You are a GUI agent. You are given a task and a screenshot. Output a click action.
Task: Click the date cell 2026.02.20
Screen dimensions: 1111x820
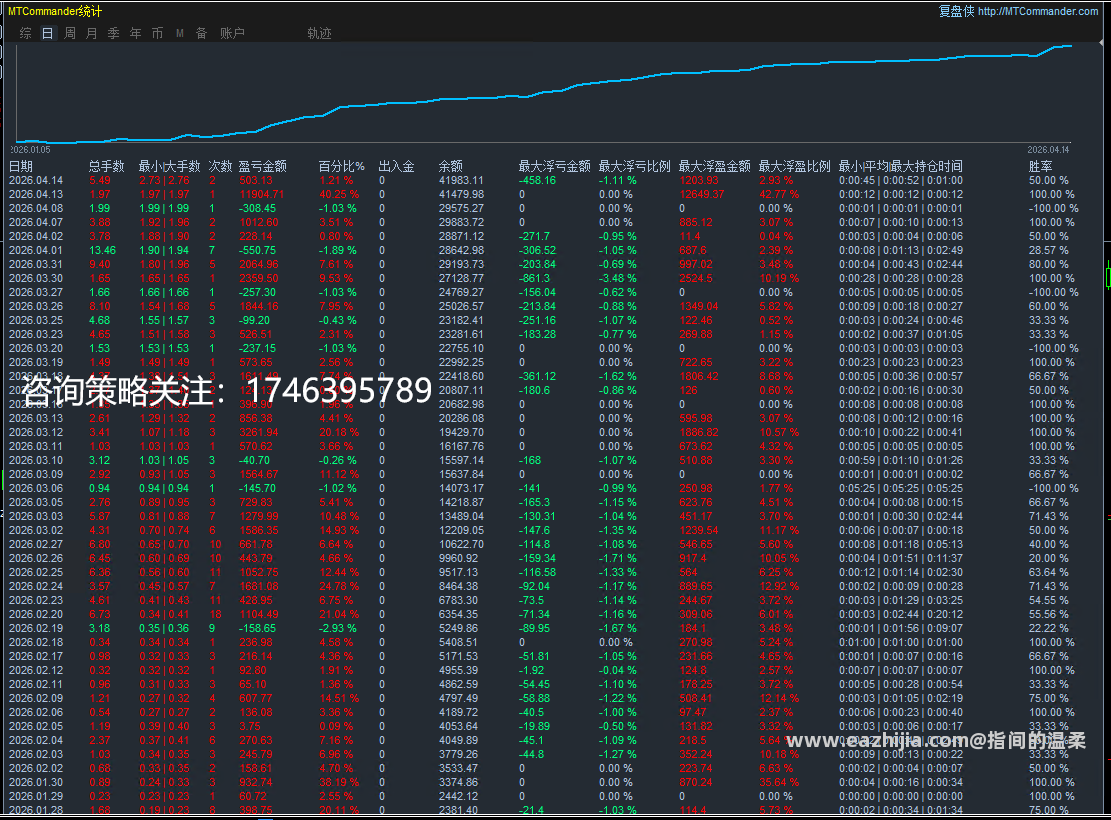tap(36, 614)
